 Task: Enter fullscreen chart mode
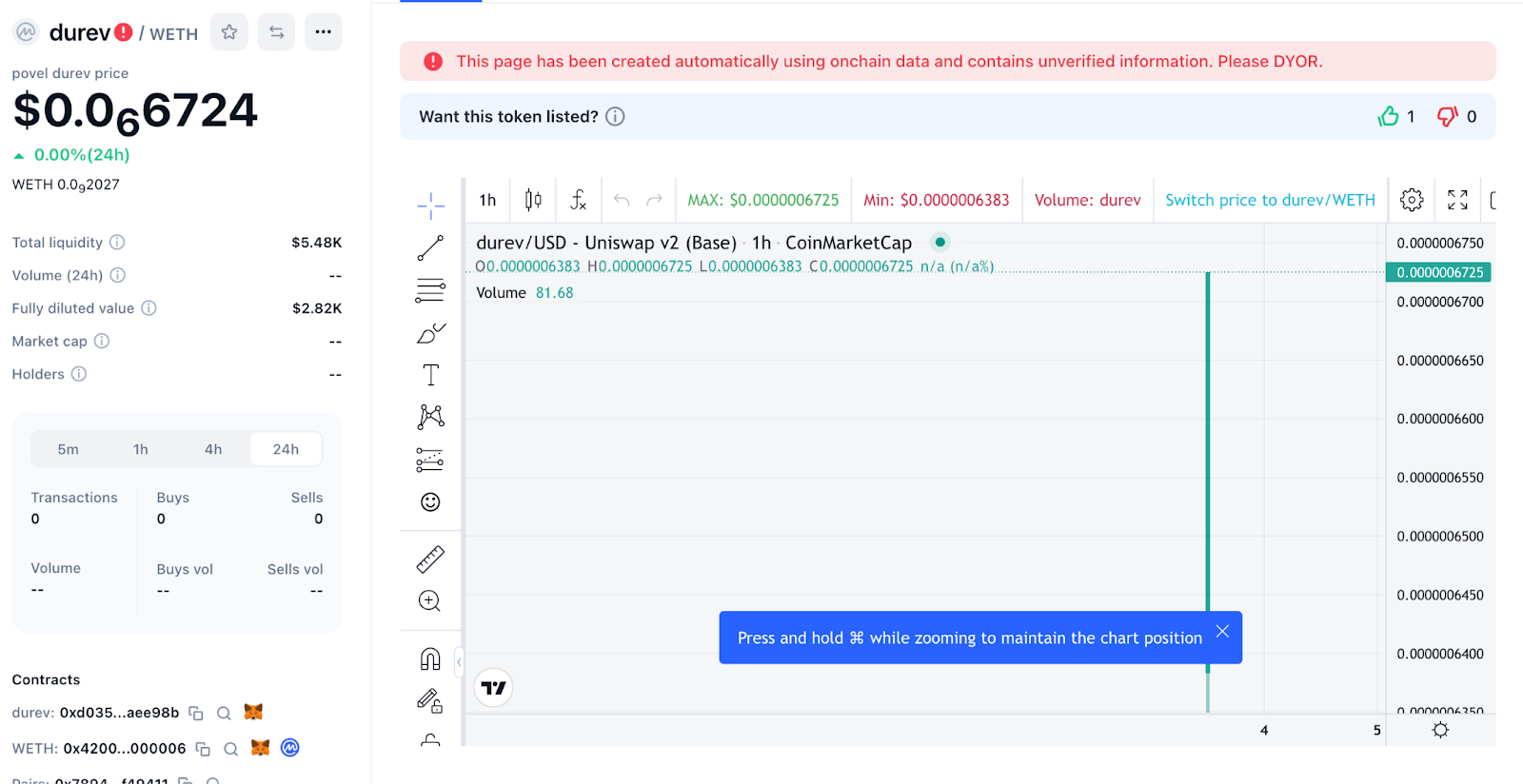pyautogui.click(x=1457, y=200)
